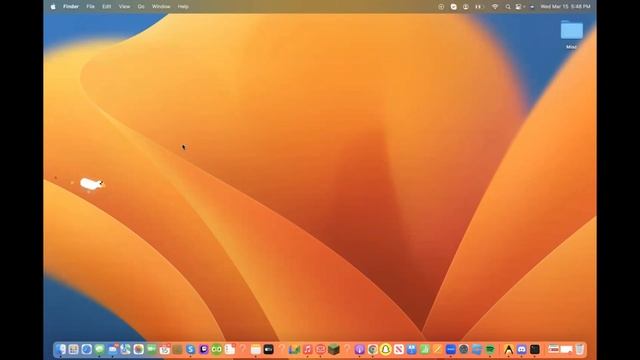Viewport: 640px width, 360px height.
Task: Open the Apple menu
Action: 53,7
